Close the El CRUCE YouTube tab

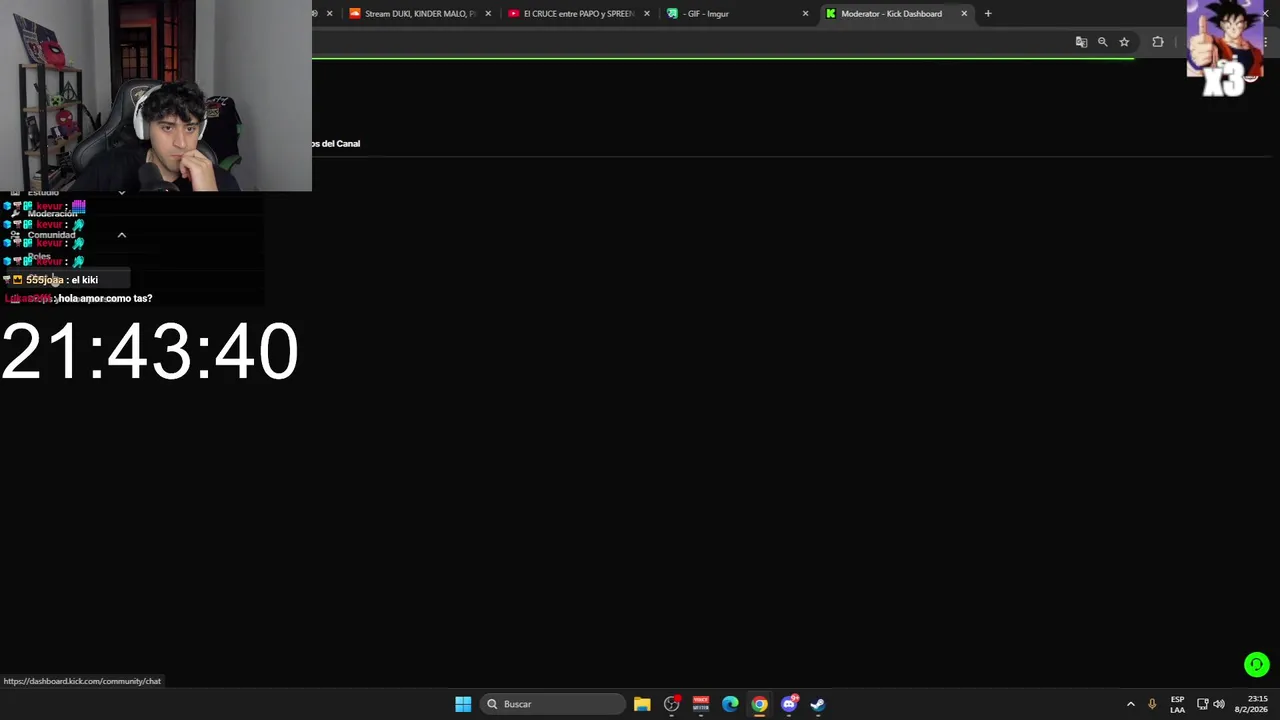(x=647, y=14)
